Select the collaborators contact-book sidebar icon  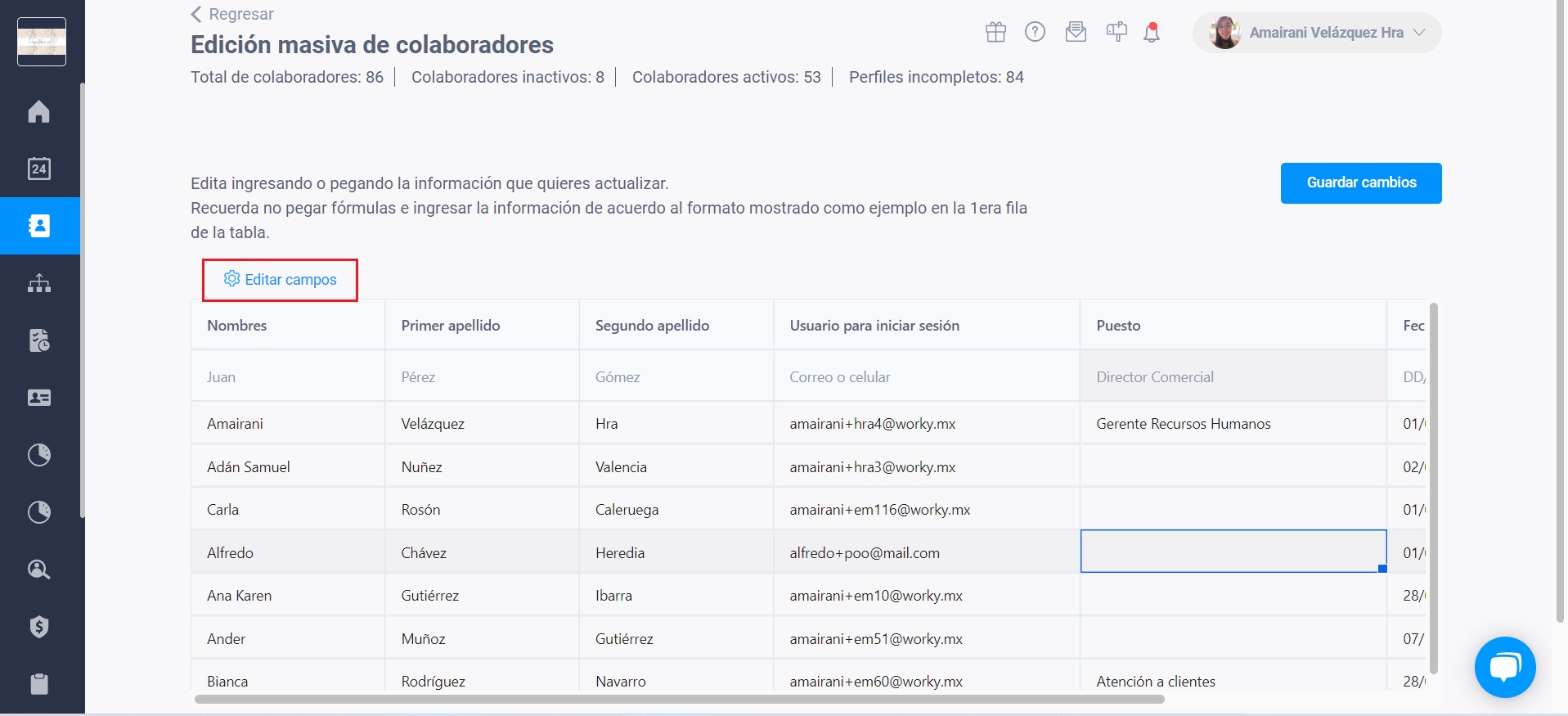[39, 226]
